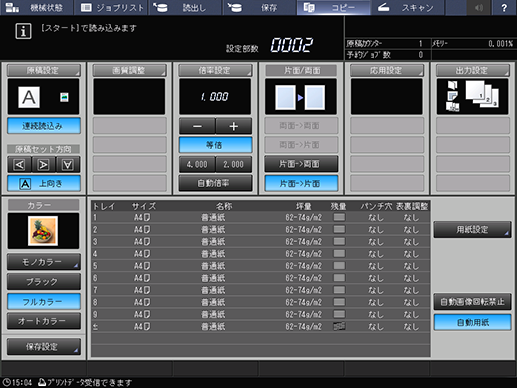Toggle 自動画像回転禁止 auto rotation off
The image size is (517, 388).
[472, 302]
